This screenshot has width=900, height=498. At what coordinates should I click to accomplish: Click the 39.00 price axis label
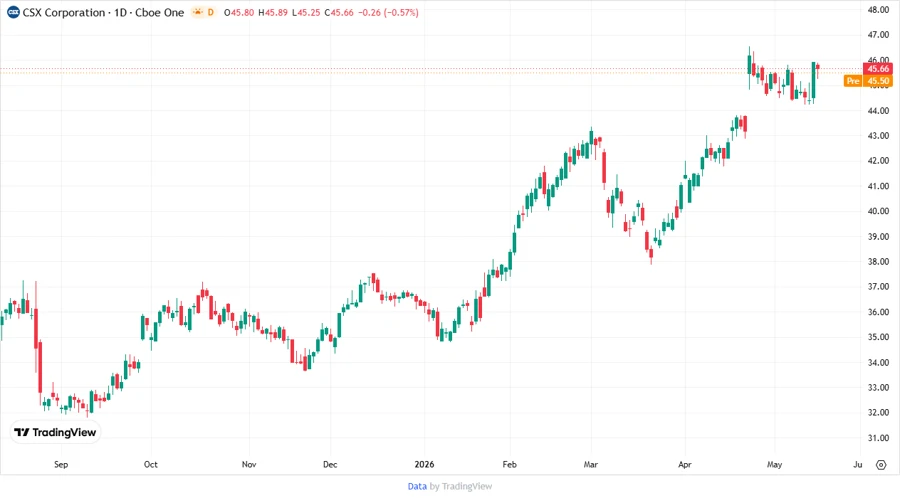point(878,236)
